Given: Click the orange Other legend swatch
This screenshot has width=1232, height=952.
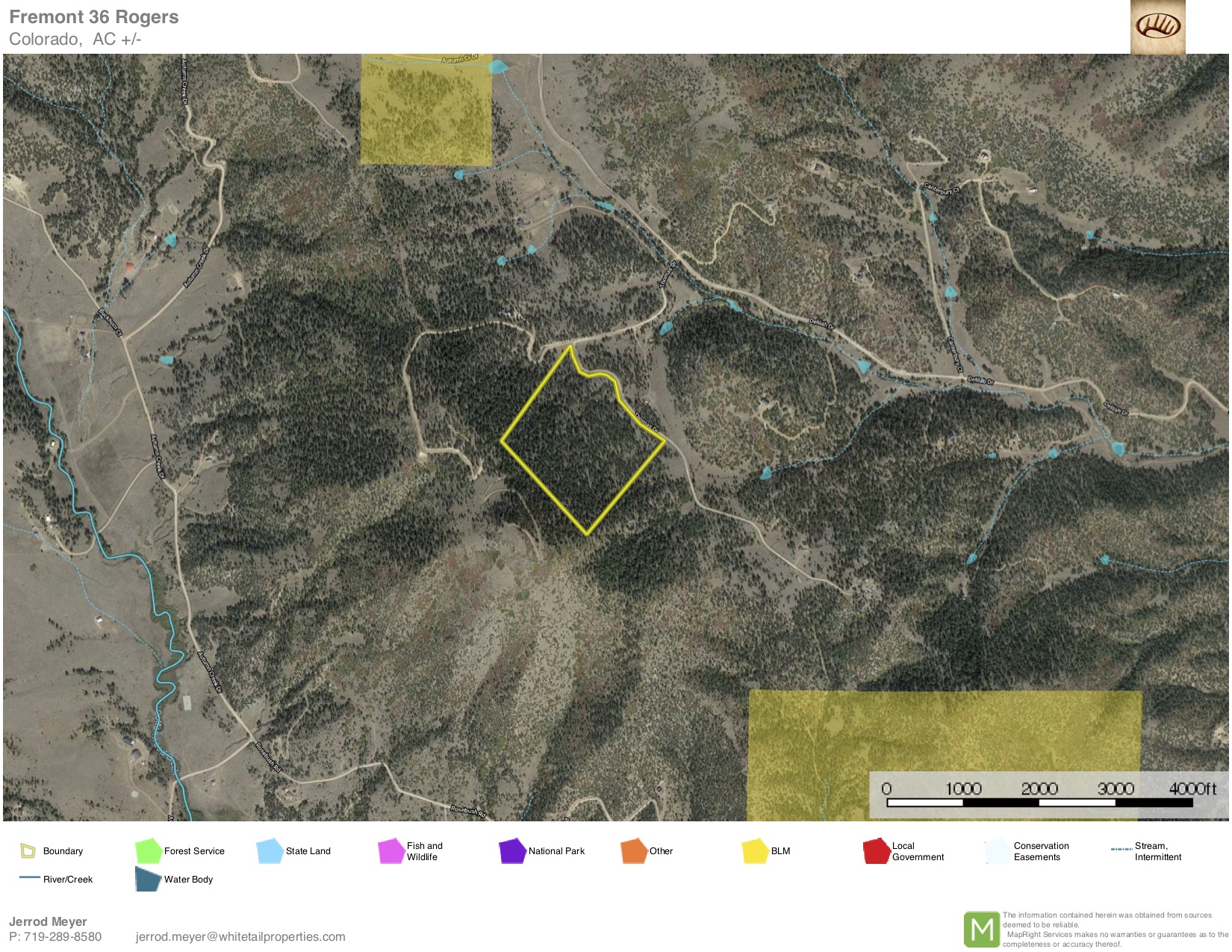Looking at the screenshot, I should (633, 850).
